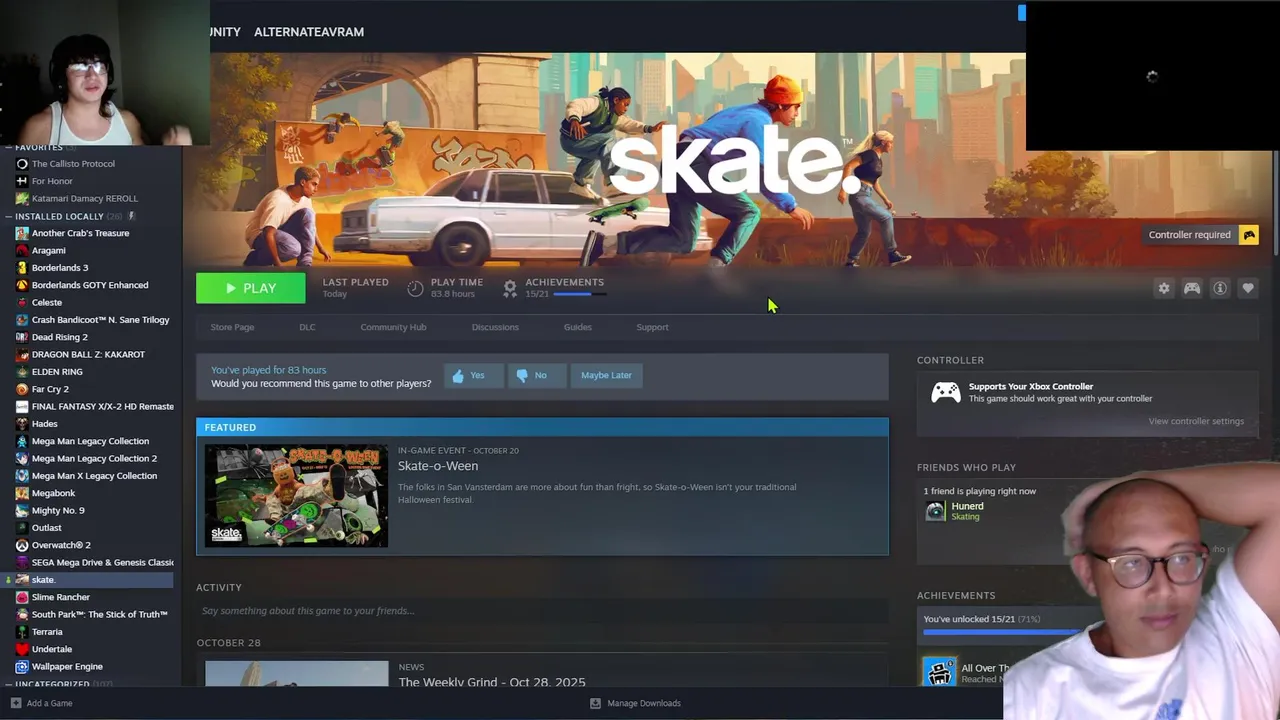
Task: Click the Hades game icon
Action: [22, 424]
